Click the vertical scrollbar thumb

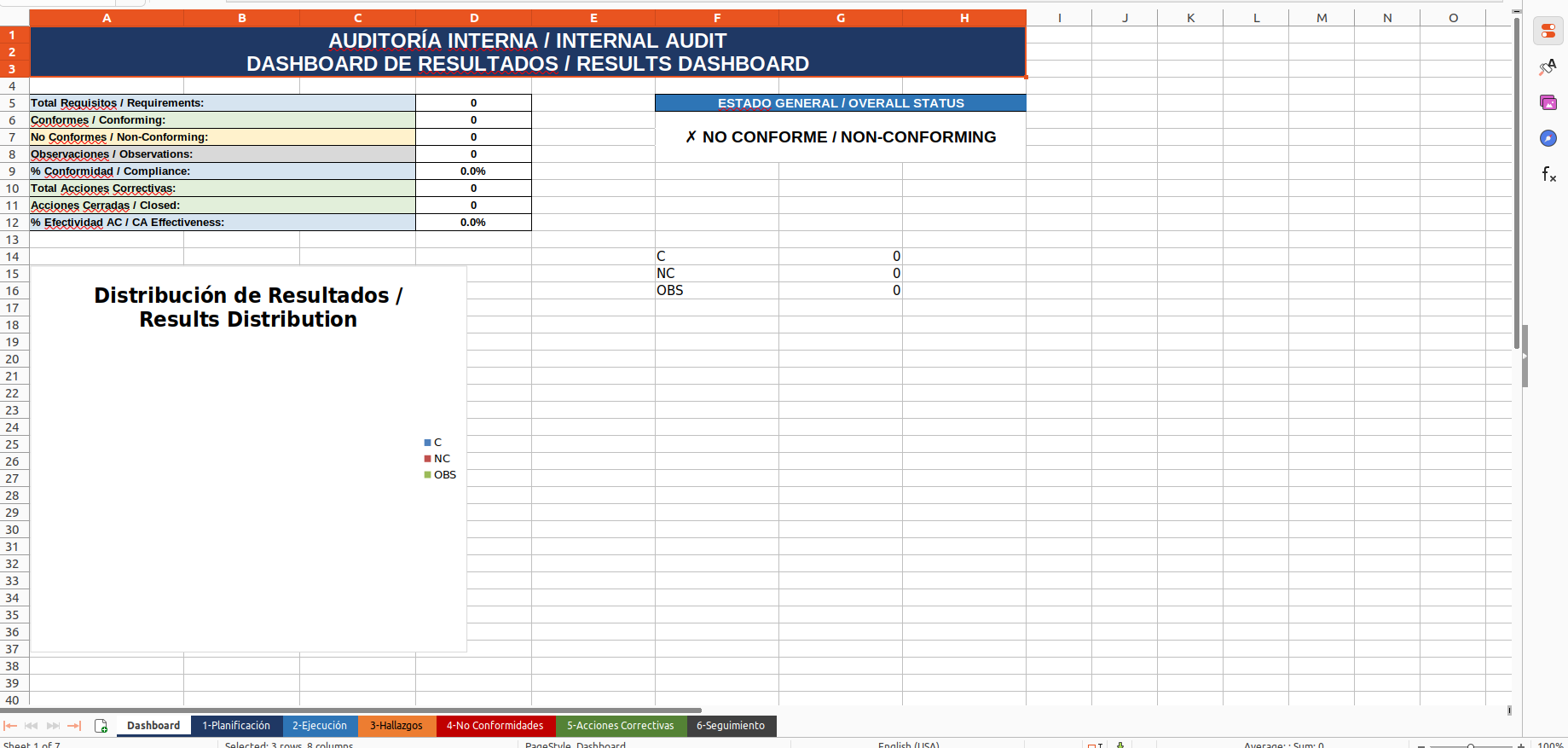1517,183
